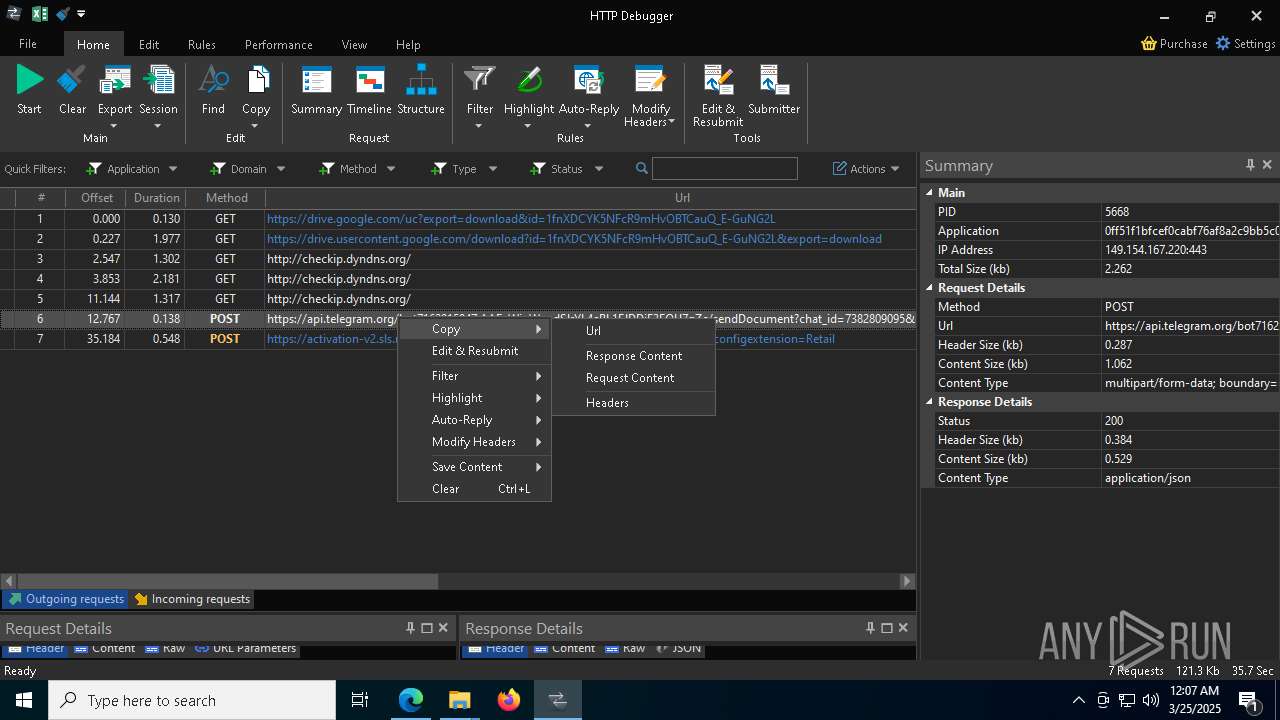The image size is (1280, 720).
Task: Collapse the Response Details section in Summary
Action: [x=929, y=402]
